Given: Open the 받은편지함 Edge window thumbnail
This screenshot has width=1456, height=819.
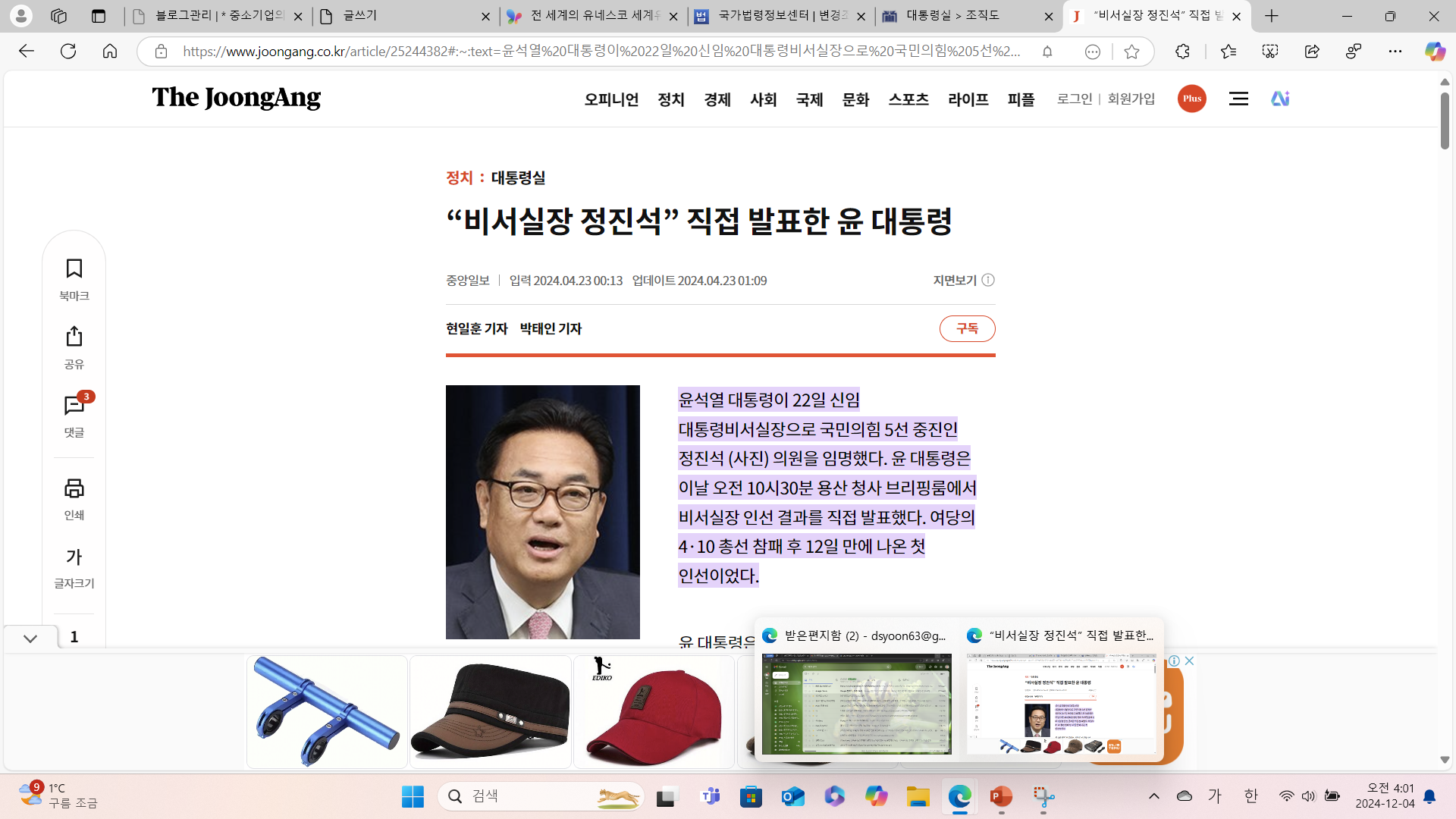Looking at the screenshot, I should coord(856,704).
